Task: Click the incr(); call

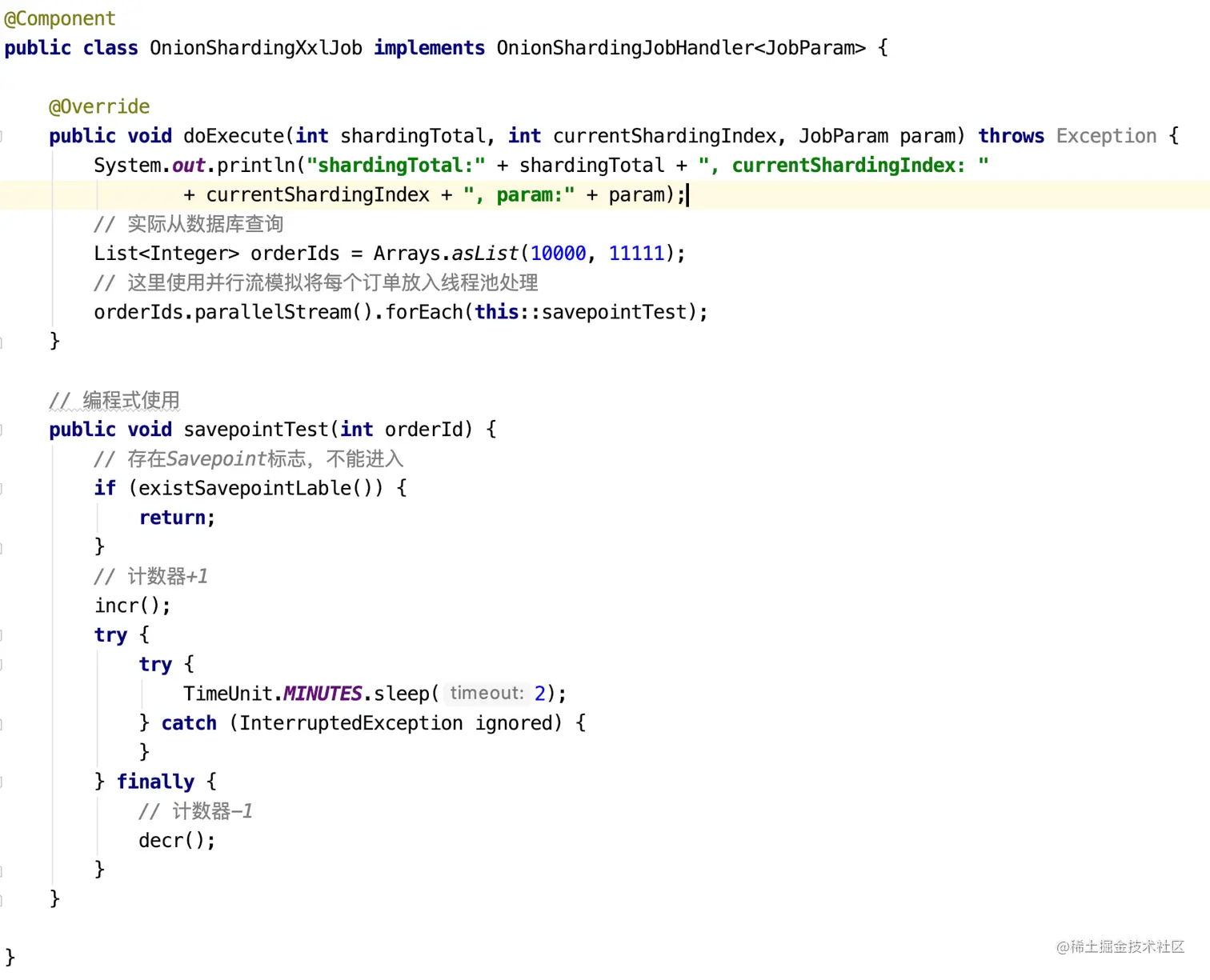Action: 132,606
